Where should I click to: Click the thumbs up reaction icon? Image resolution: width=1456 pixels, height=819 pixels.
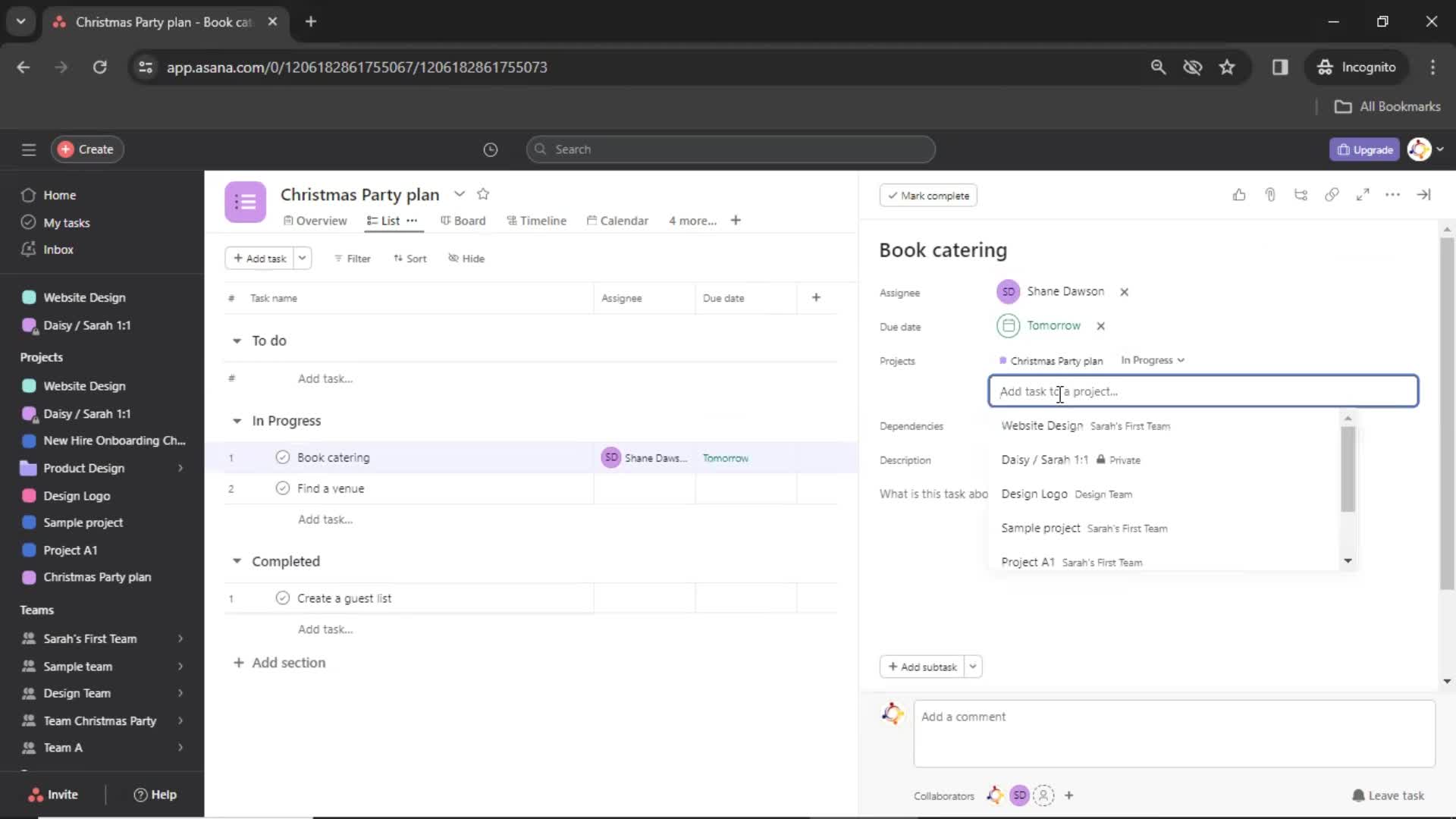pos(1239,196)
